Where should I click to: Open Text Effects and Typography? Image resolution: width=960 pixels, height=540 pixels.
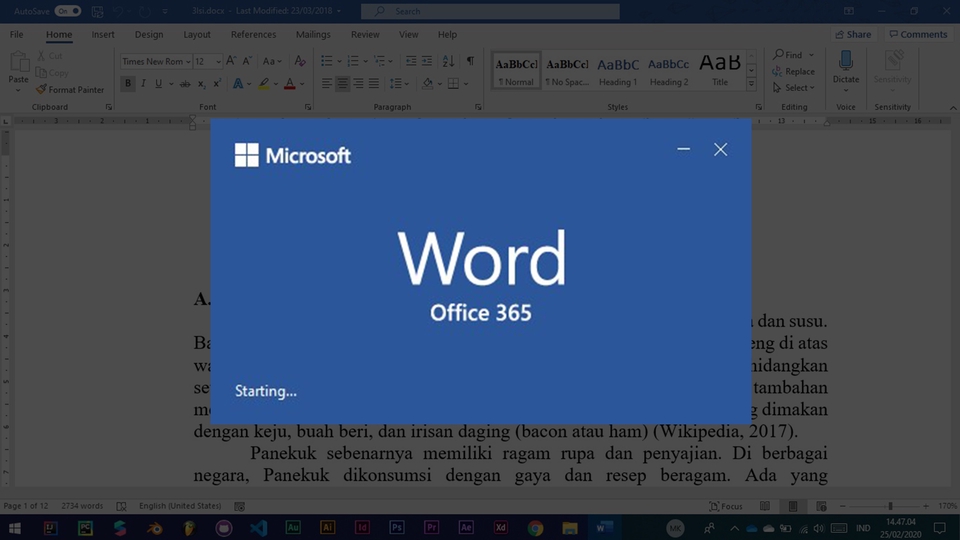point(238,83)
